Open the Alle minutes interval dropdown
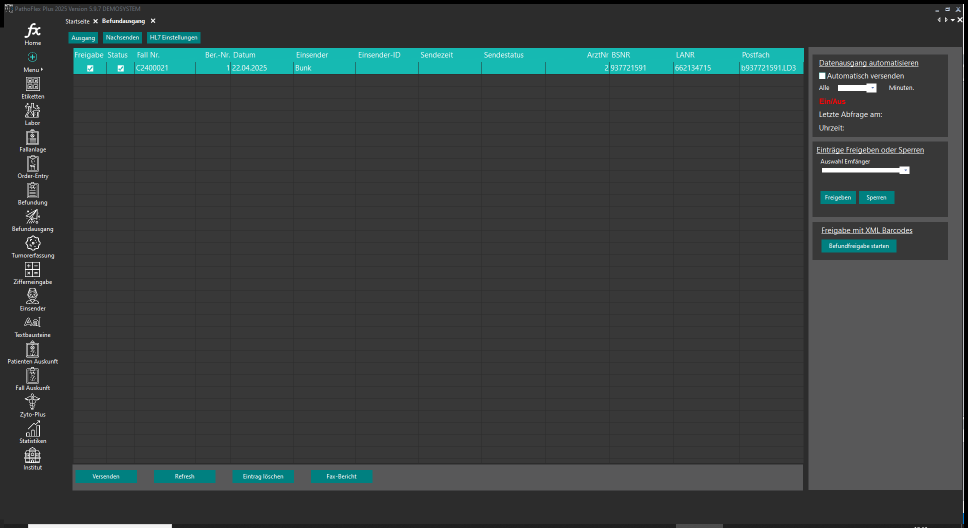 [x=872, y=88]
